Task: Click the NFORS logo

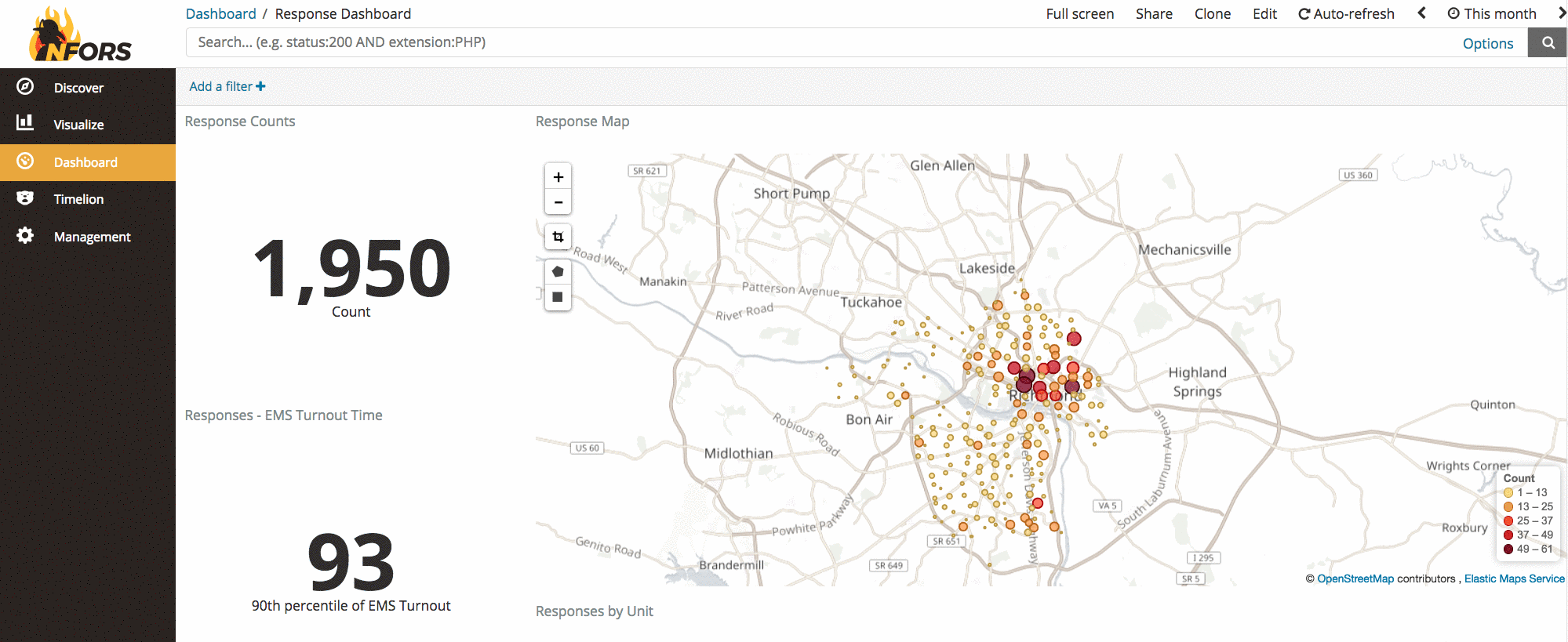Action: coord(81,35)
